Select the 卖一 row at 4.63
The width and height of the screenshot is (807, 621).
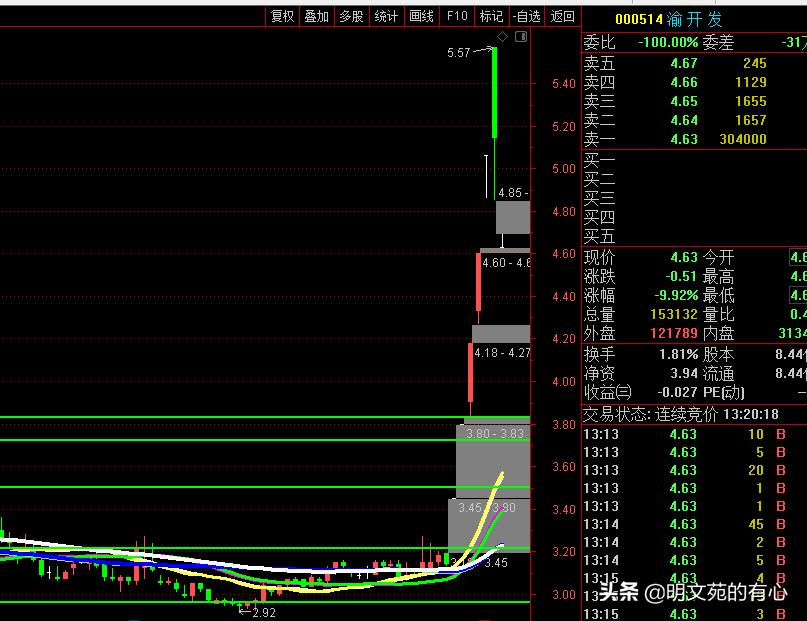[694, 139]
